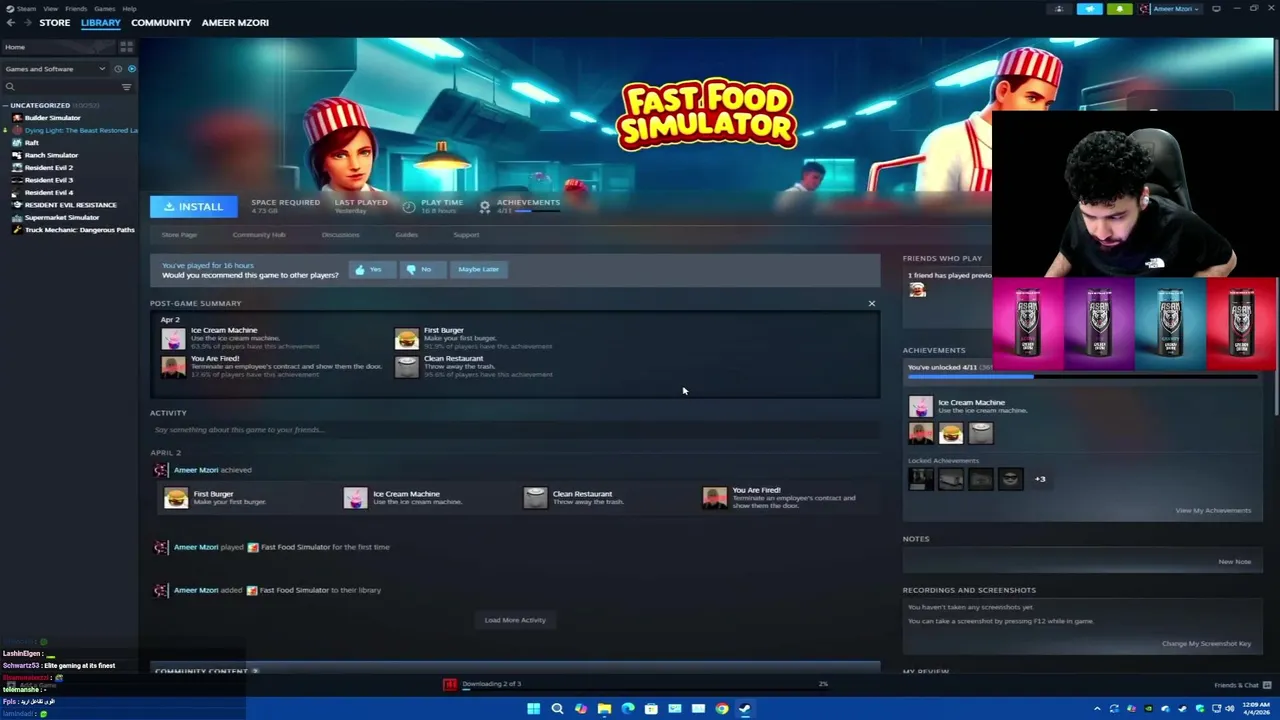The height and width of the screenshot is (720, 1280).
Task: Open the achievements gear icon in header
Action: pos(485,206)
